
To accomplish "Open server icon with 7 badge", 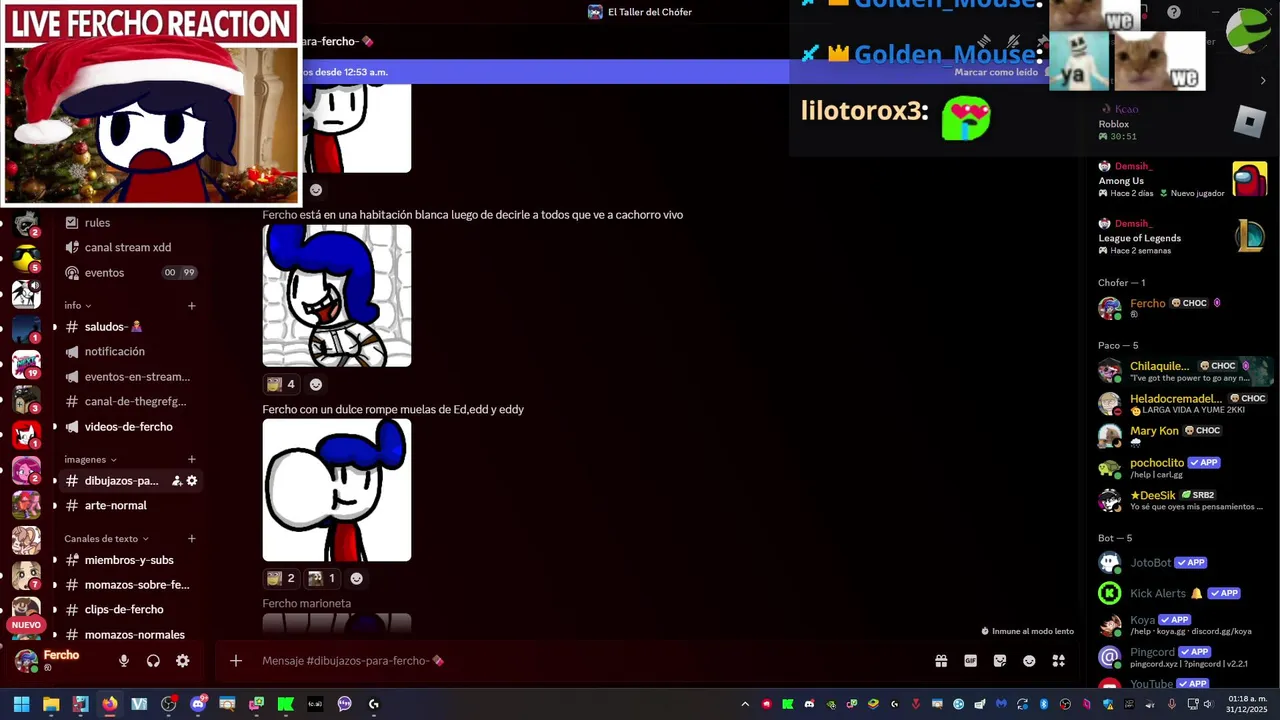I will tap(26, 576).
